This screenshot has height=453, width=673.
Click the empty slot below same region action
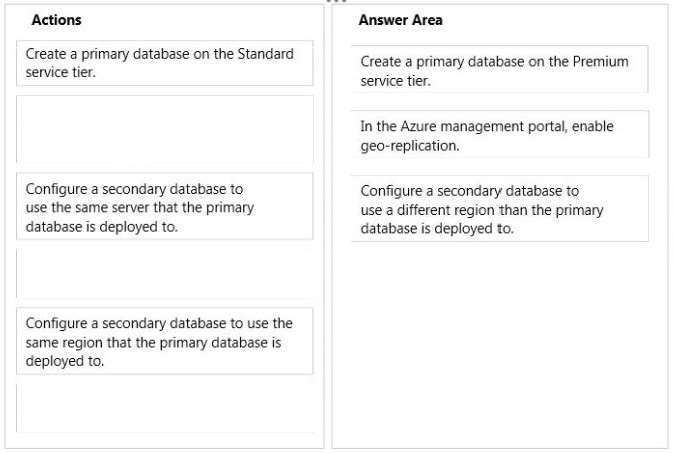(165, 408)
